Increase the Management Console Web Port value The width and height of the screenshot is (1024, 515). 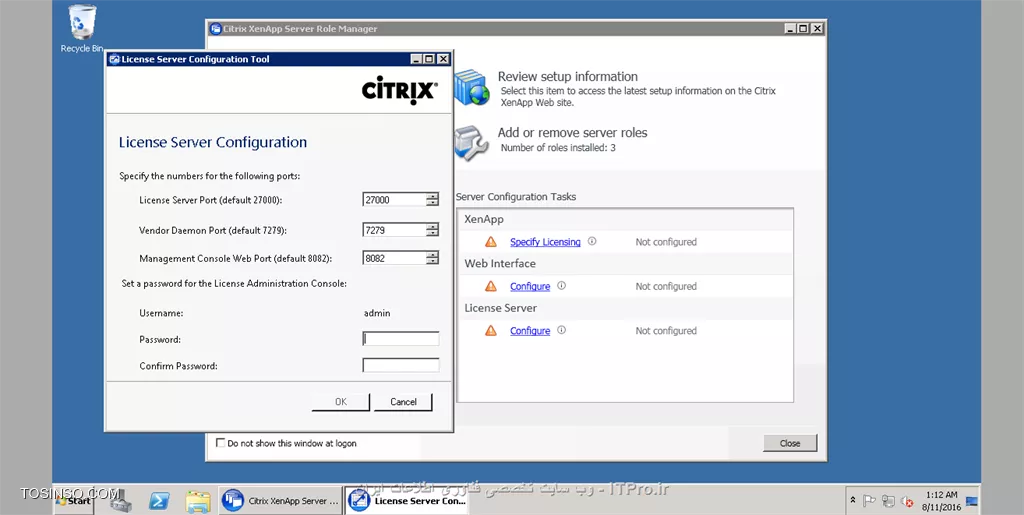(432, 255)
